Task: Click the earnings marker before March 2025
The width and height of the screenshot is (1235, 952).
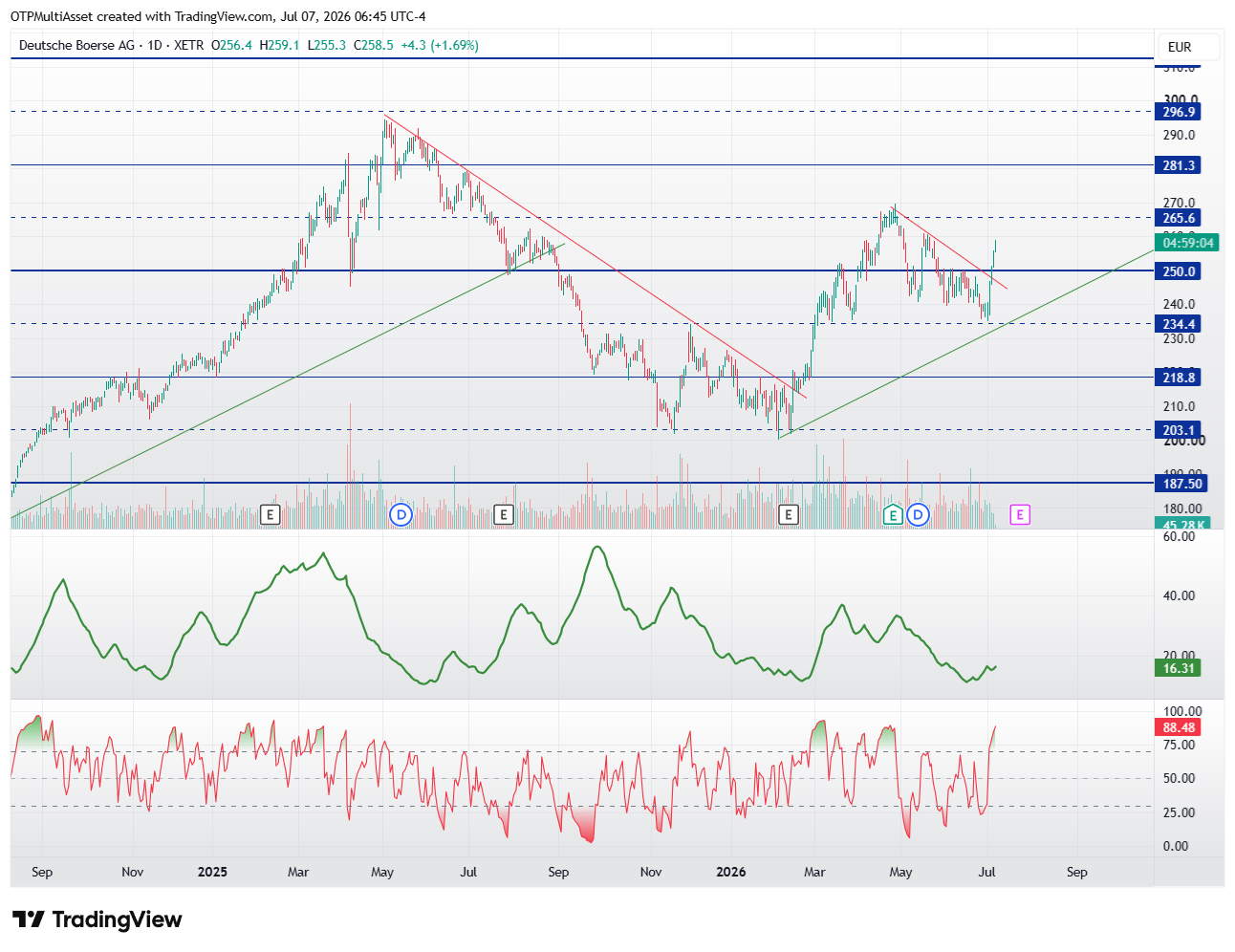Action: coord(270,515)
